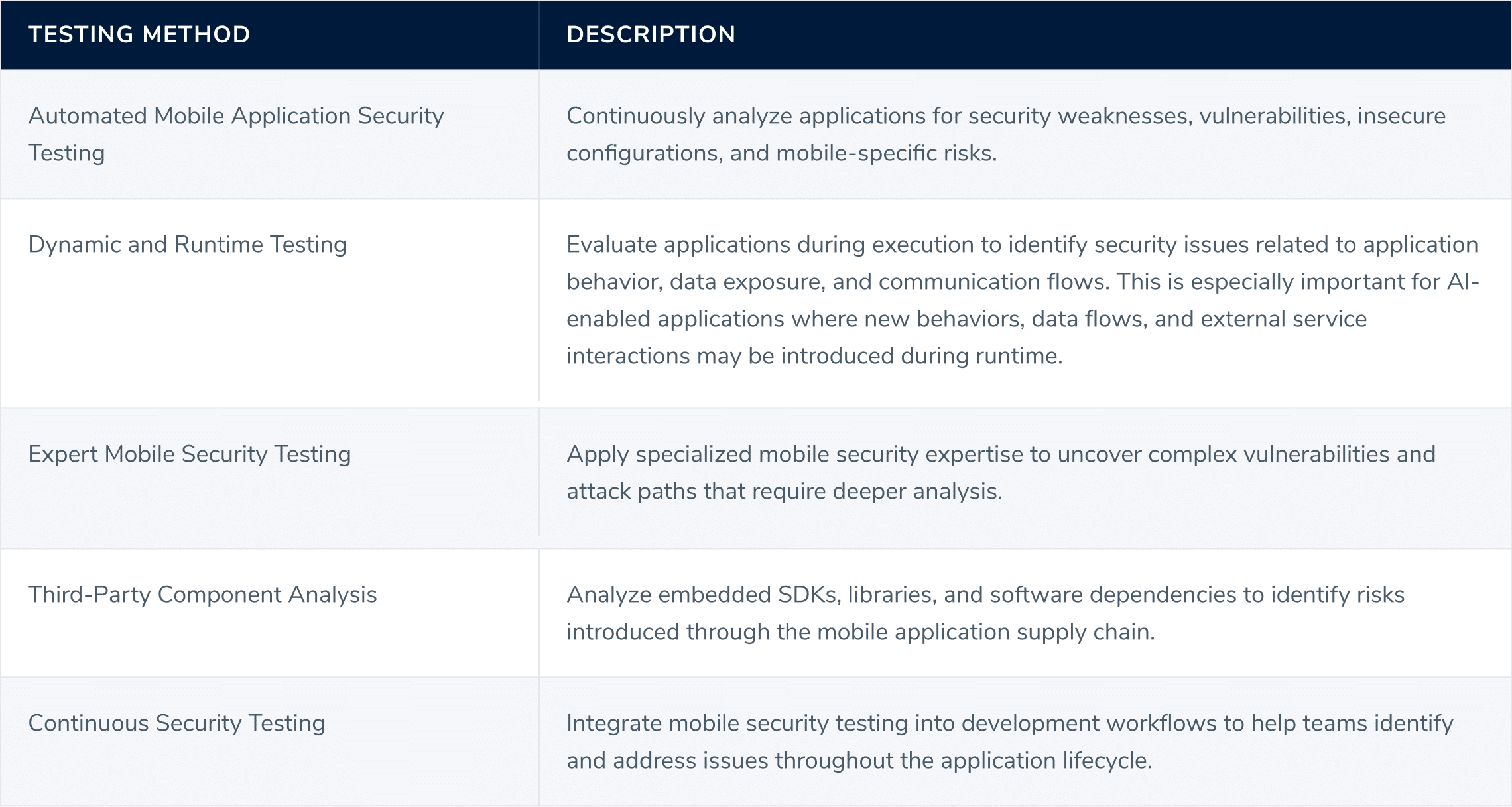Click the text 'configurations, and mobile-specific risks.'
The width and height of the screenshot is (1512, 807).
coord(782,153)
